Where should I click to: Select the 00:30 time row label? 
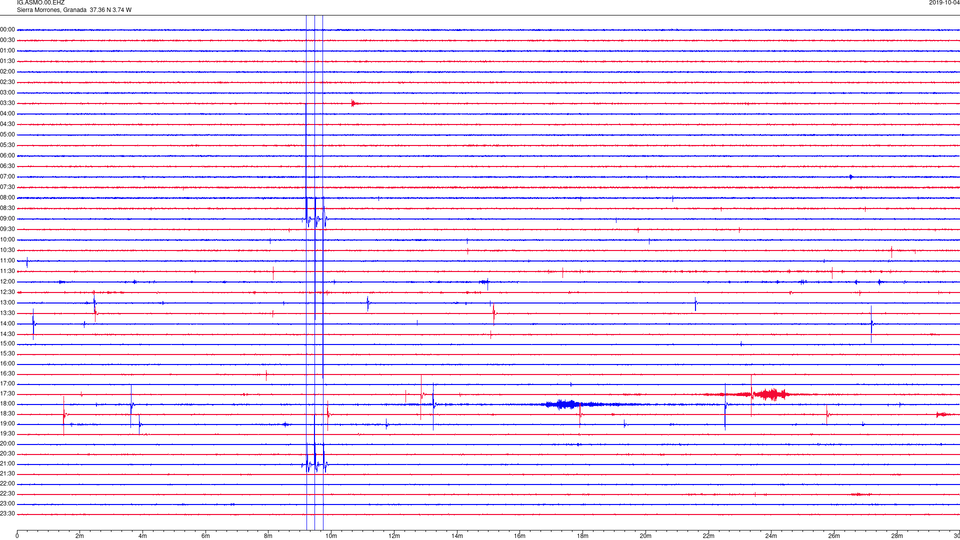tap(7, 40)
